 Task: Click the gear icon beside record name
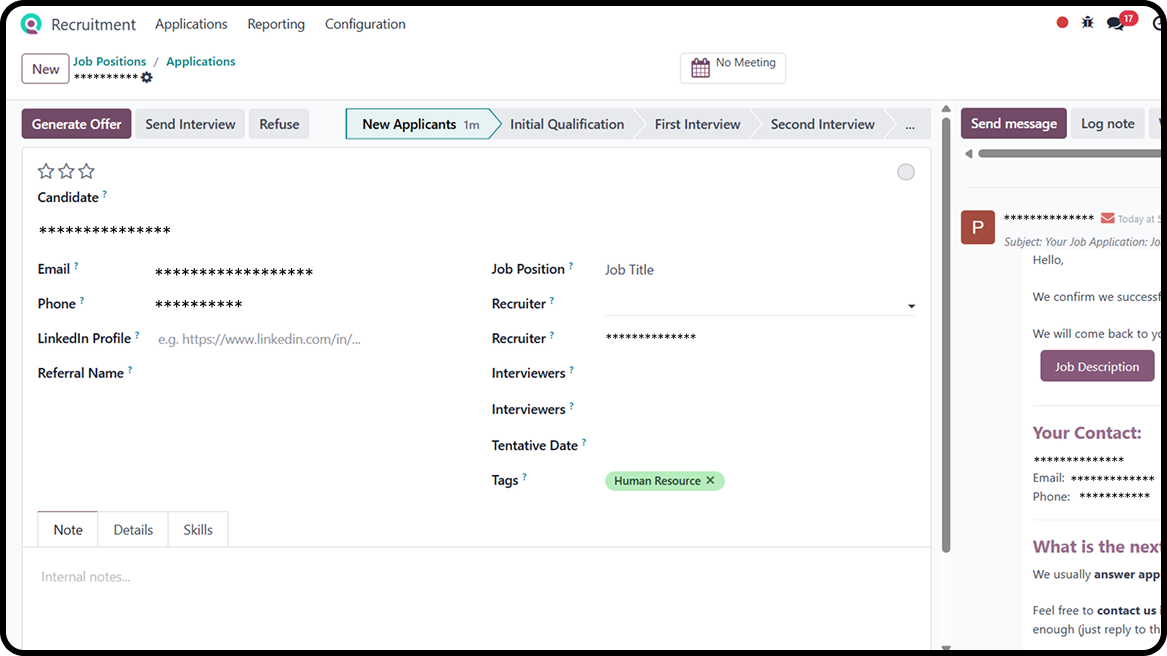[147, 78]
